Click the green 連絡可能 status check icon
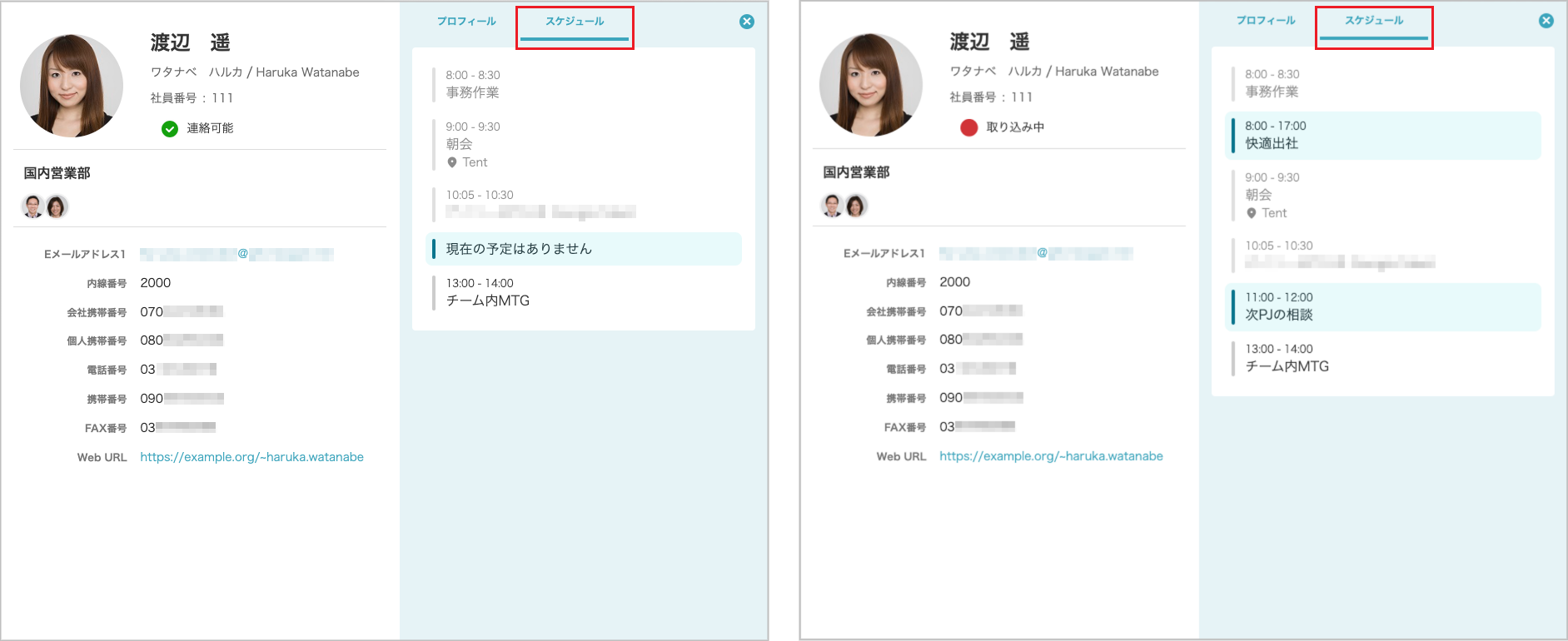1568x641 pixels. coord(169,128)
